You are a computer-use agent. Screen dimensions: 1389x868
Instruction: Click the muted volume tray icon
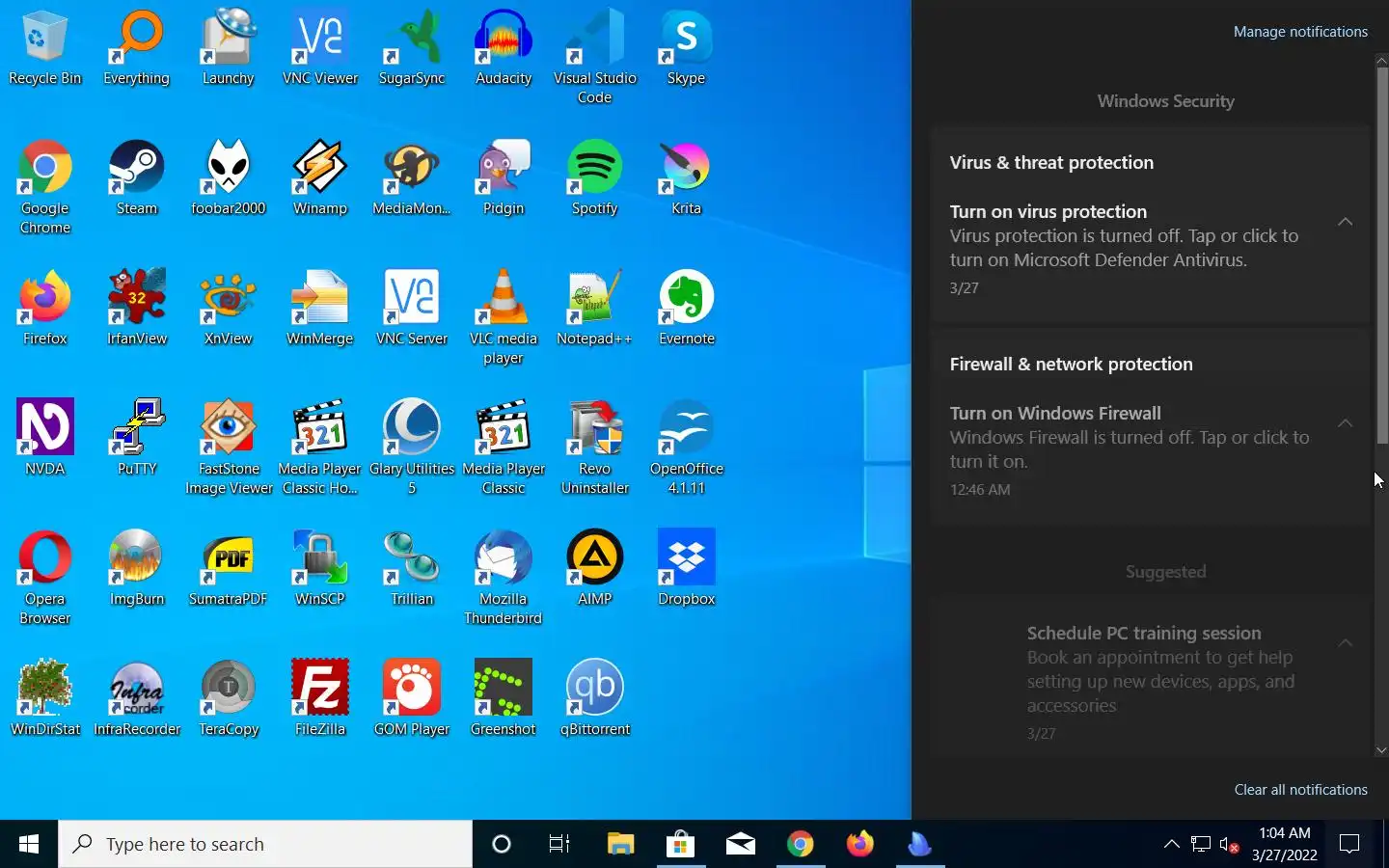tap(1229, 844)
